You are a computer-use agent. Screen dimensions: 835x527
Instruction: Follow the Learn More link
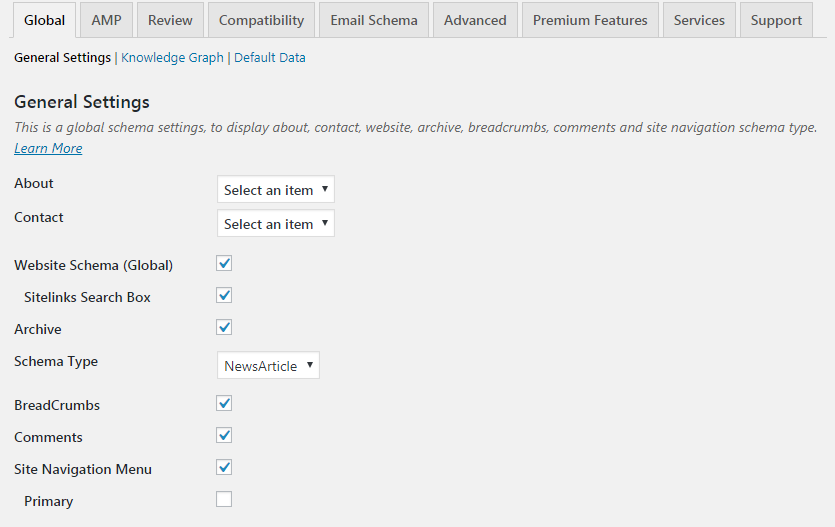[x=48, y=148]
